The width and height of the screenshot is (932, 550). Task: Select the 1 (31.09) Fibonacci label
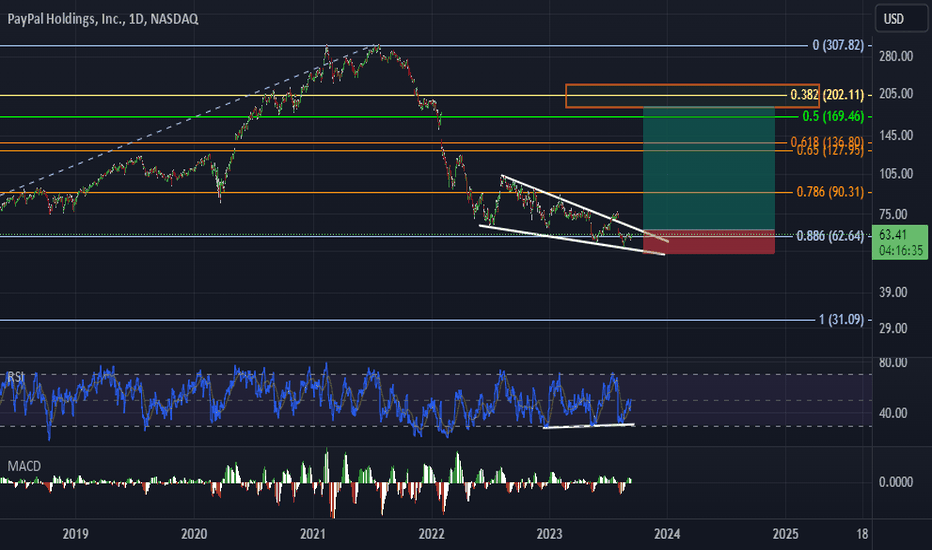click(841, 319)
